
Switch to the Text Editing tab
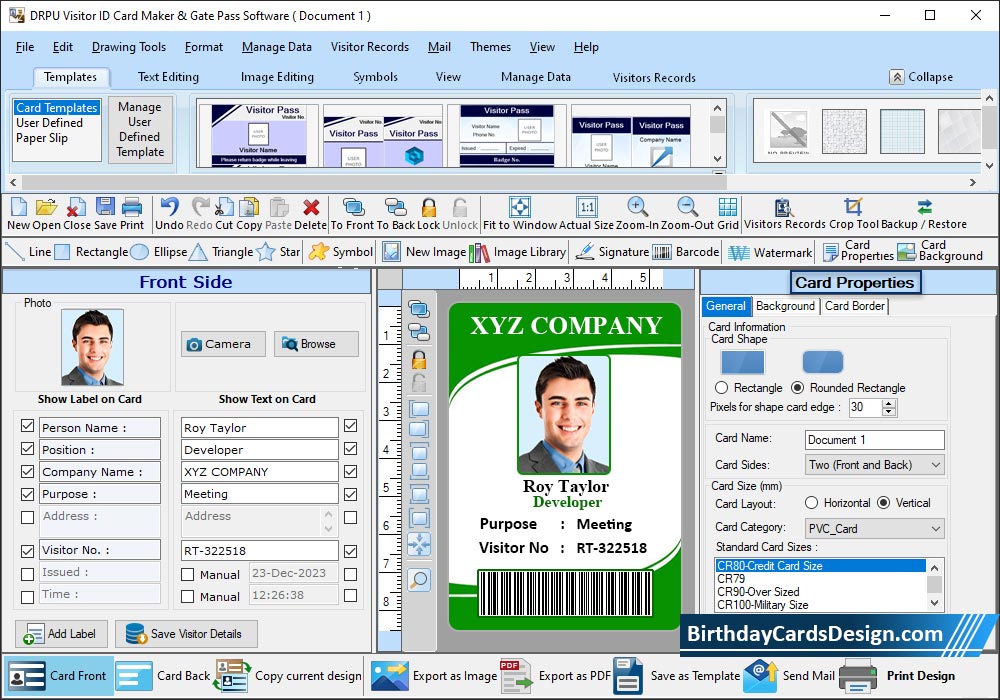click(168, 77)
